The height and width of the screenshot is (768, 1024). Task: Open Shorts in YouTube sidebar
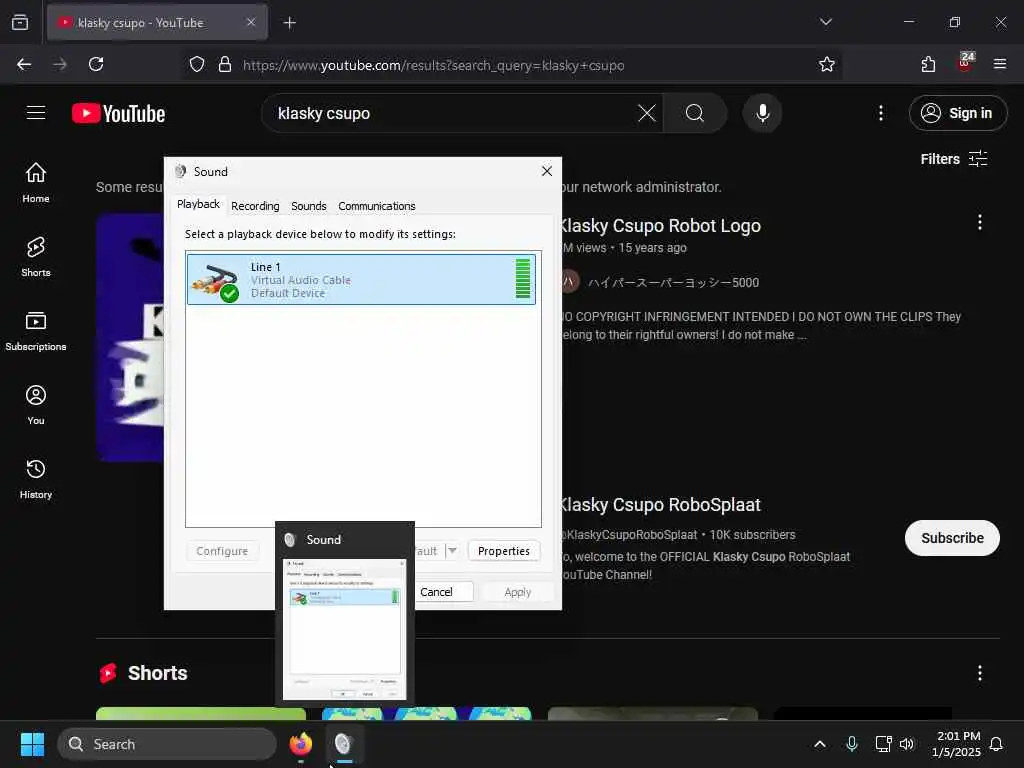tap(36, 257)
